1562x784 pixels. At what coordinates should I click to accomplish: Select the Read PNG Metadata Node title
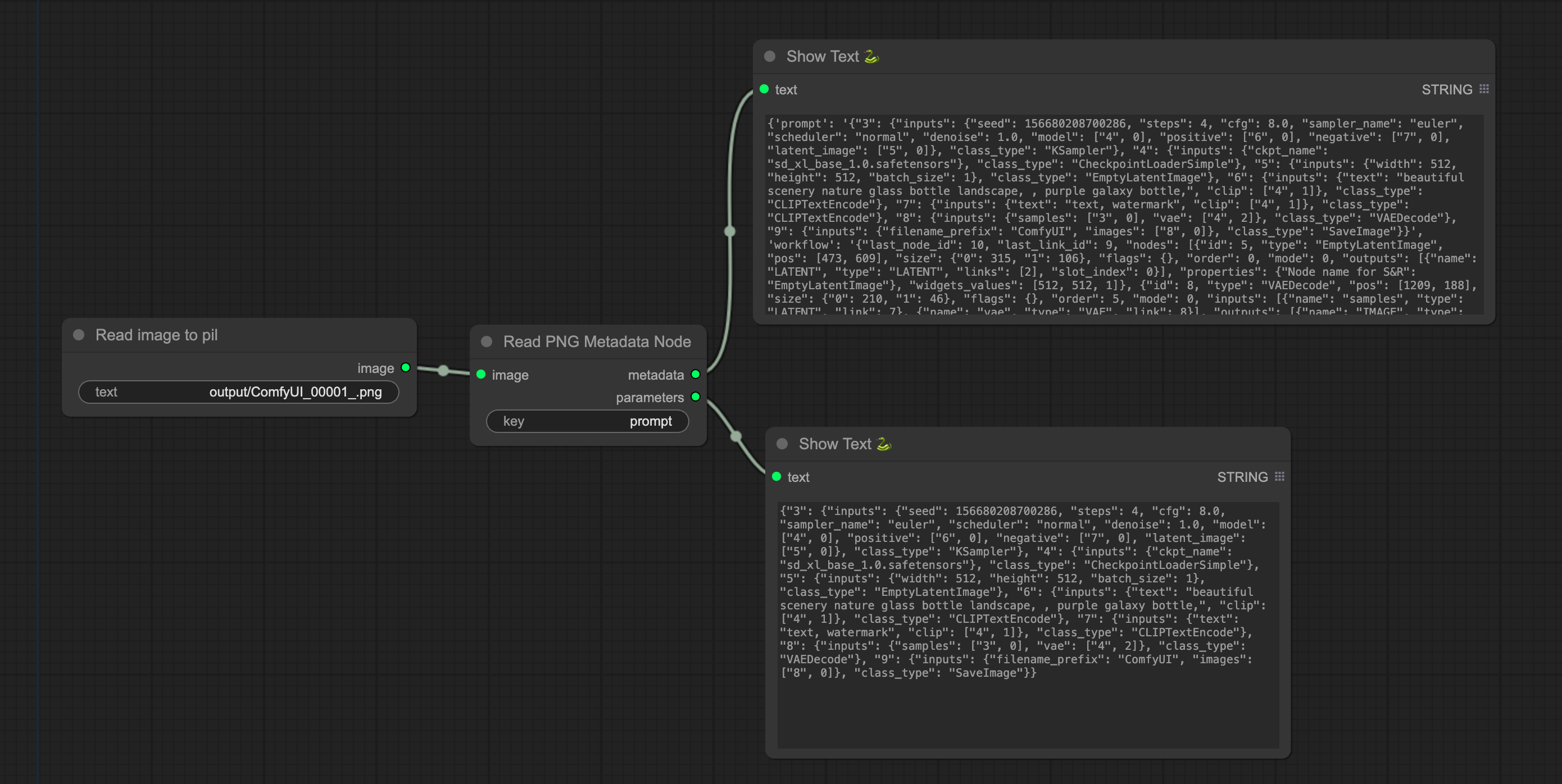tap(597, 341)
